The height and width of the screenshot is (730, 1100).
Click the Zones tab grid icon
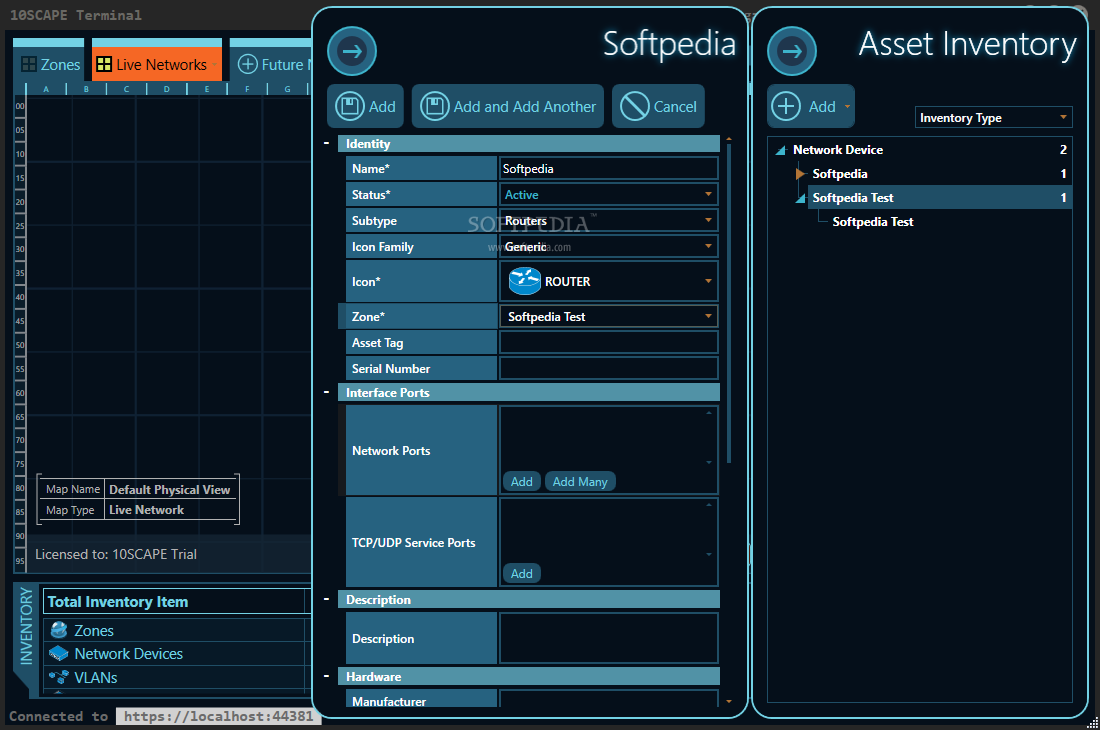click(x=29, y=65)
